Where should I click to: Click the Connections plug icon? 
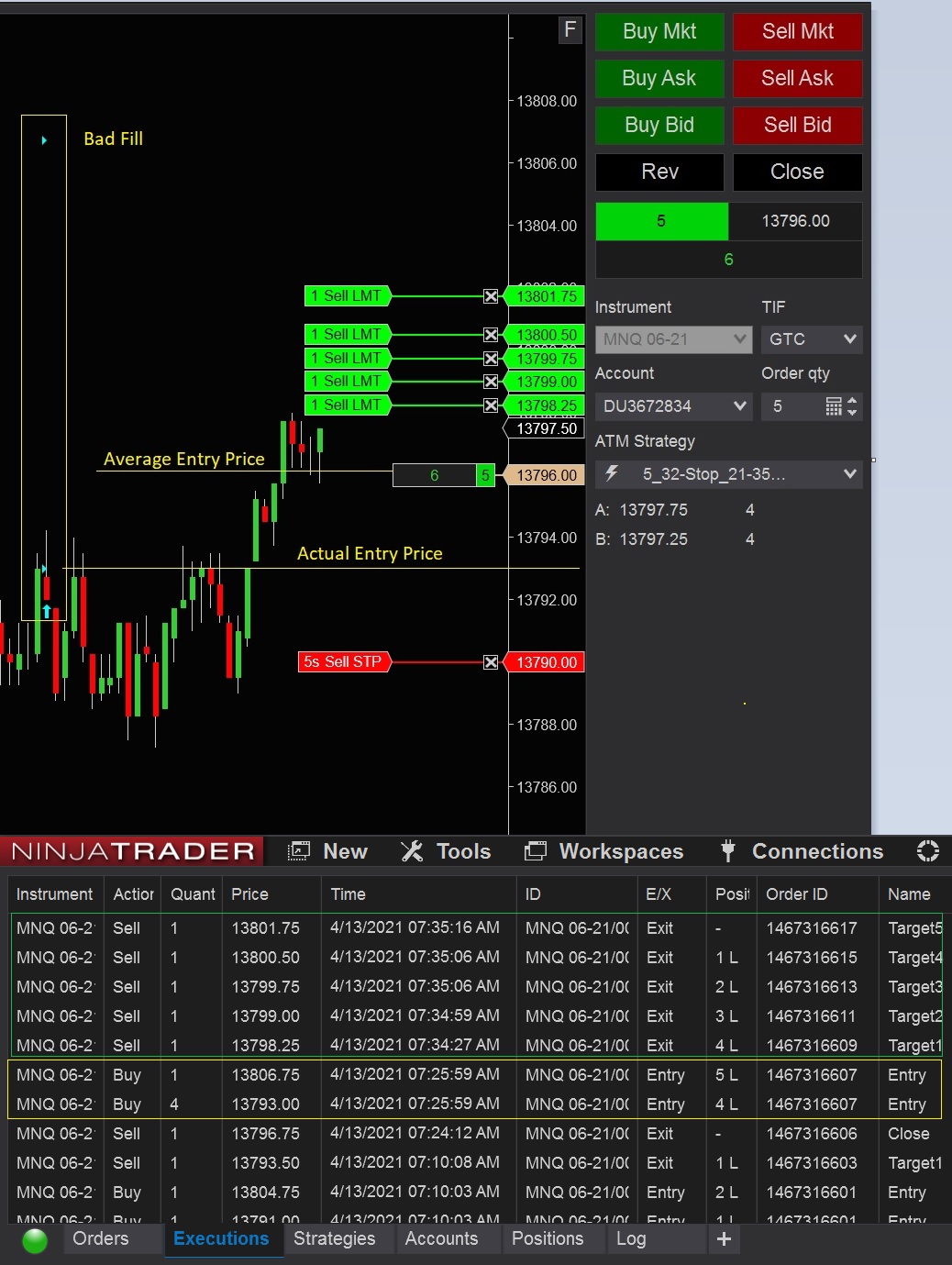point(728,851)
